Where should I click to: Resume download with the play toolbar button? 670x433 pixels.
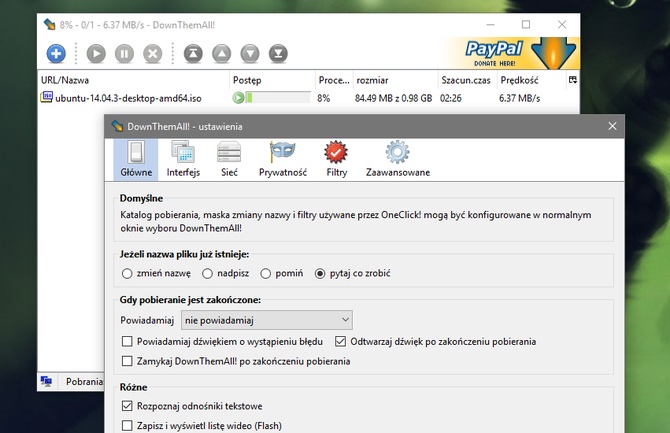96,54
